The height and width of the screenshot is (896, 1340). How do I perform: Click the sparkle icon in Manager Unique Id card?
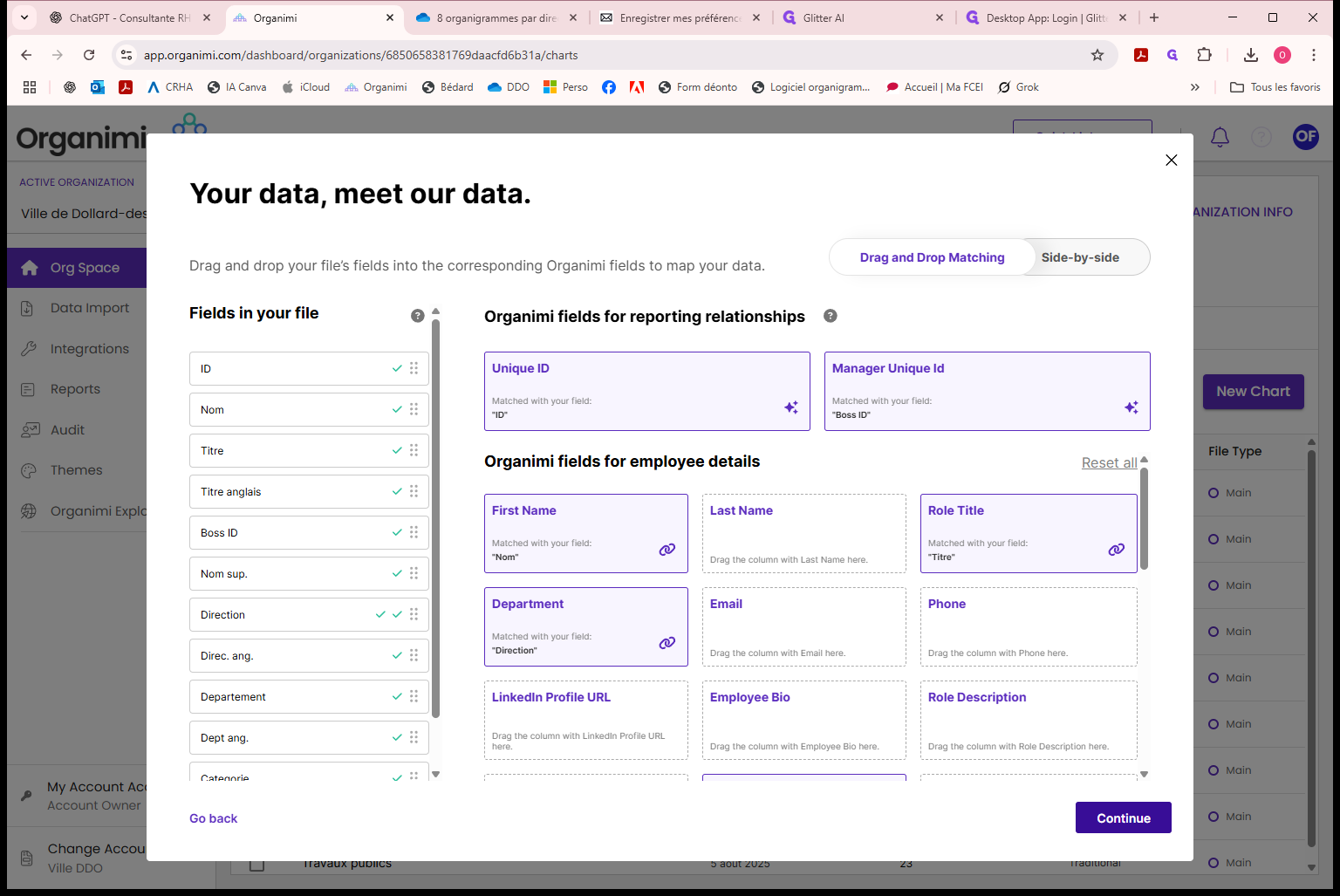pos(1131,407)
